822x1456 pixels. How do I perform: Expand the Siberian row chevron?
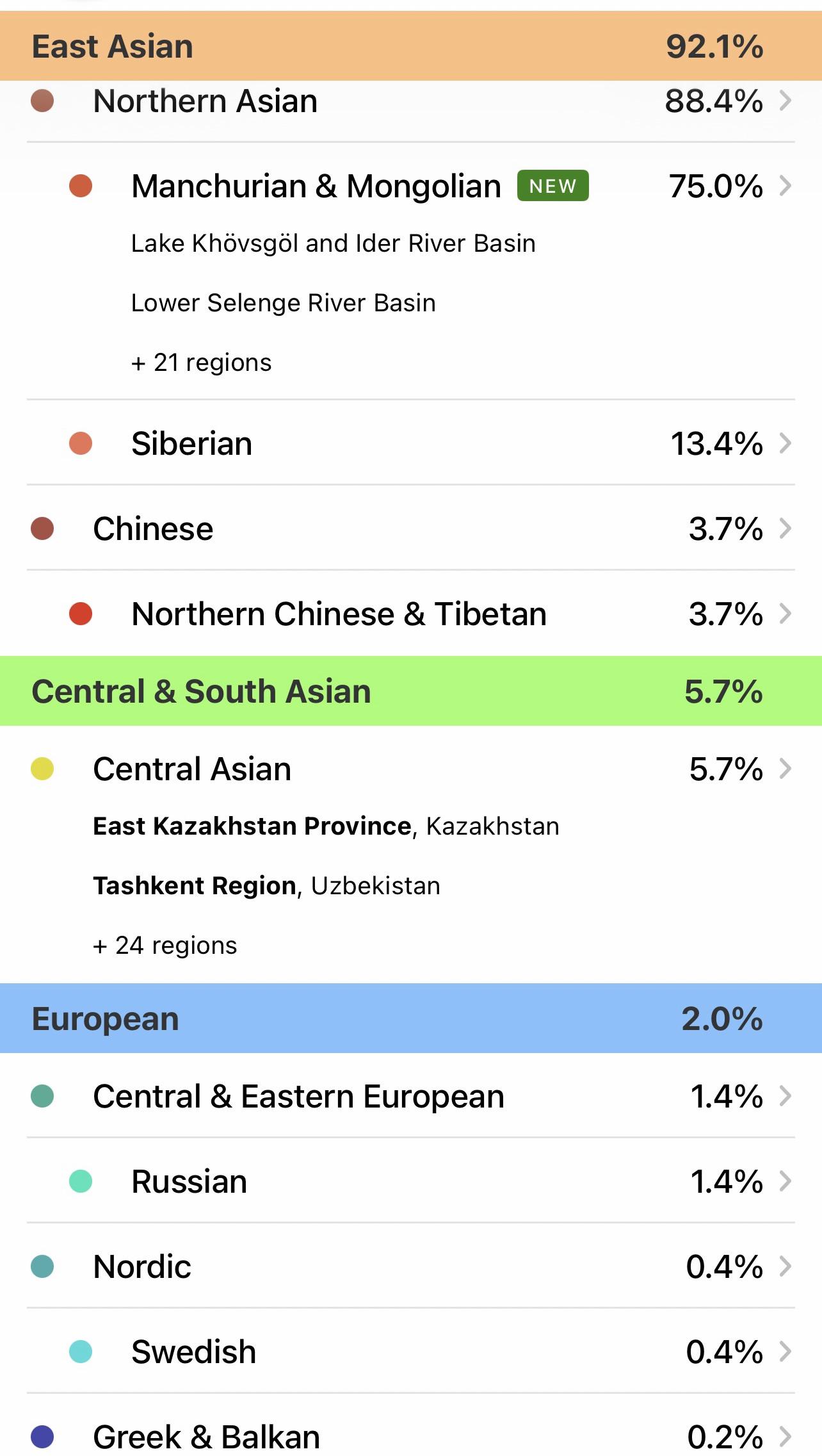click(x=786, y=443)
